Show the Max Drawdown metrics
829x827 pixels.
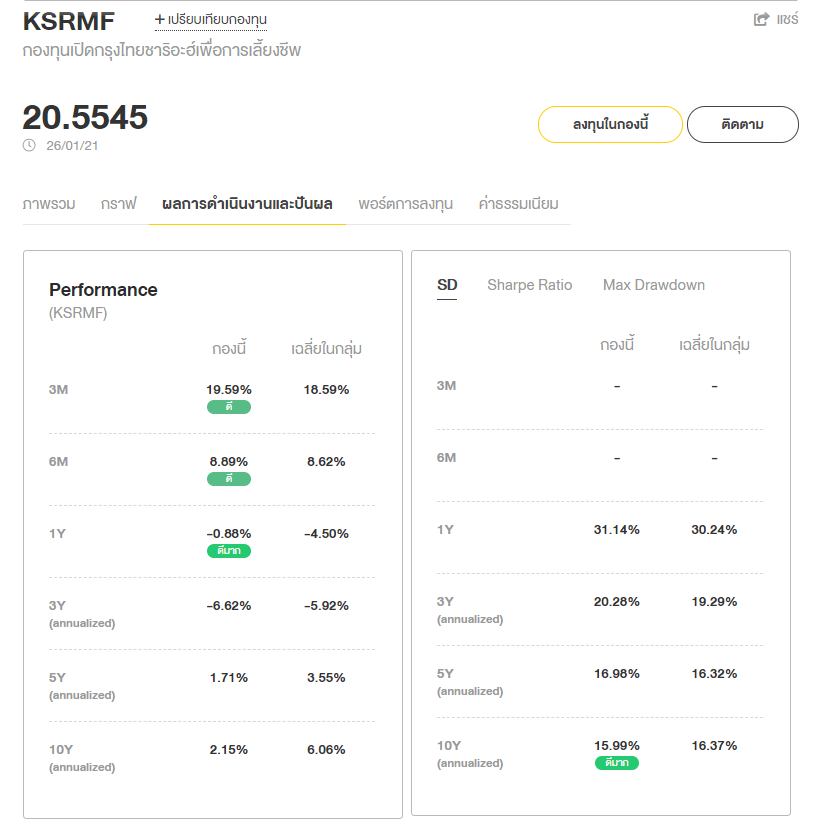(x=653, y=285)
